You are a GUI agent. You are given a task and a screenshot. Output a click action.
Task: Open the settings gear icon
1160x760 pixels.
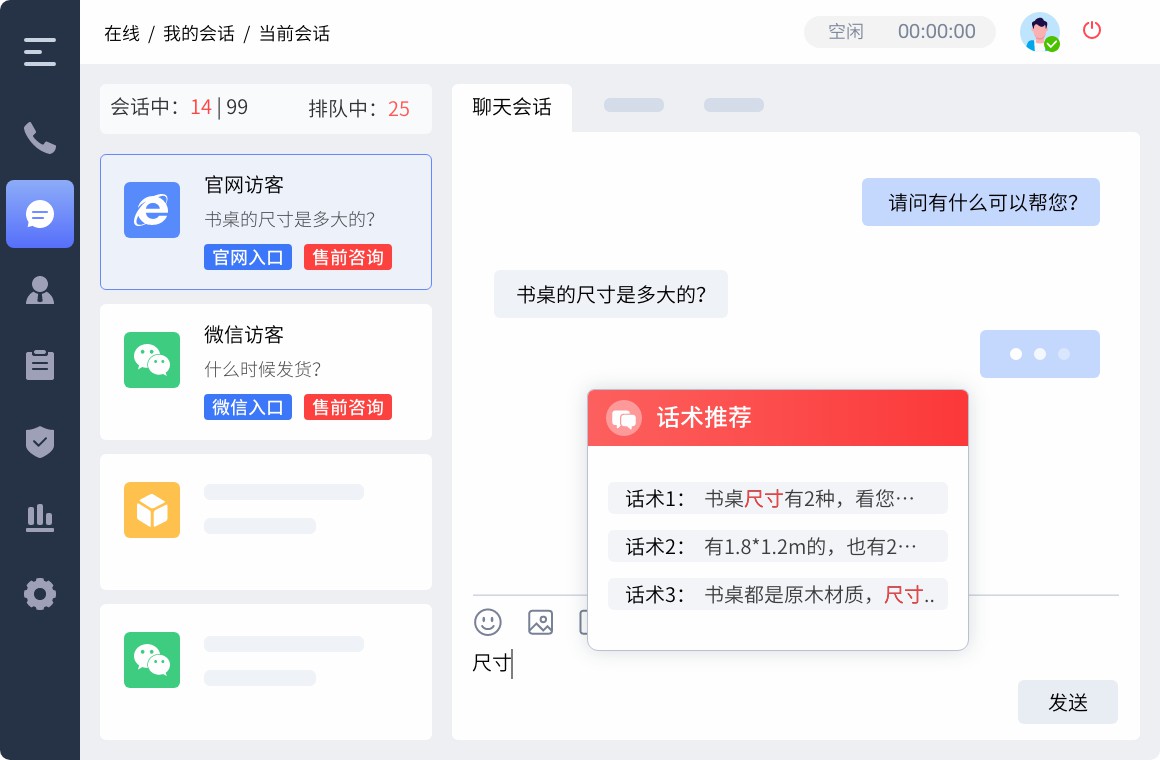pyautogui.click(x=40, y=594)
